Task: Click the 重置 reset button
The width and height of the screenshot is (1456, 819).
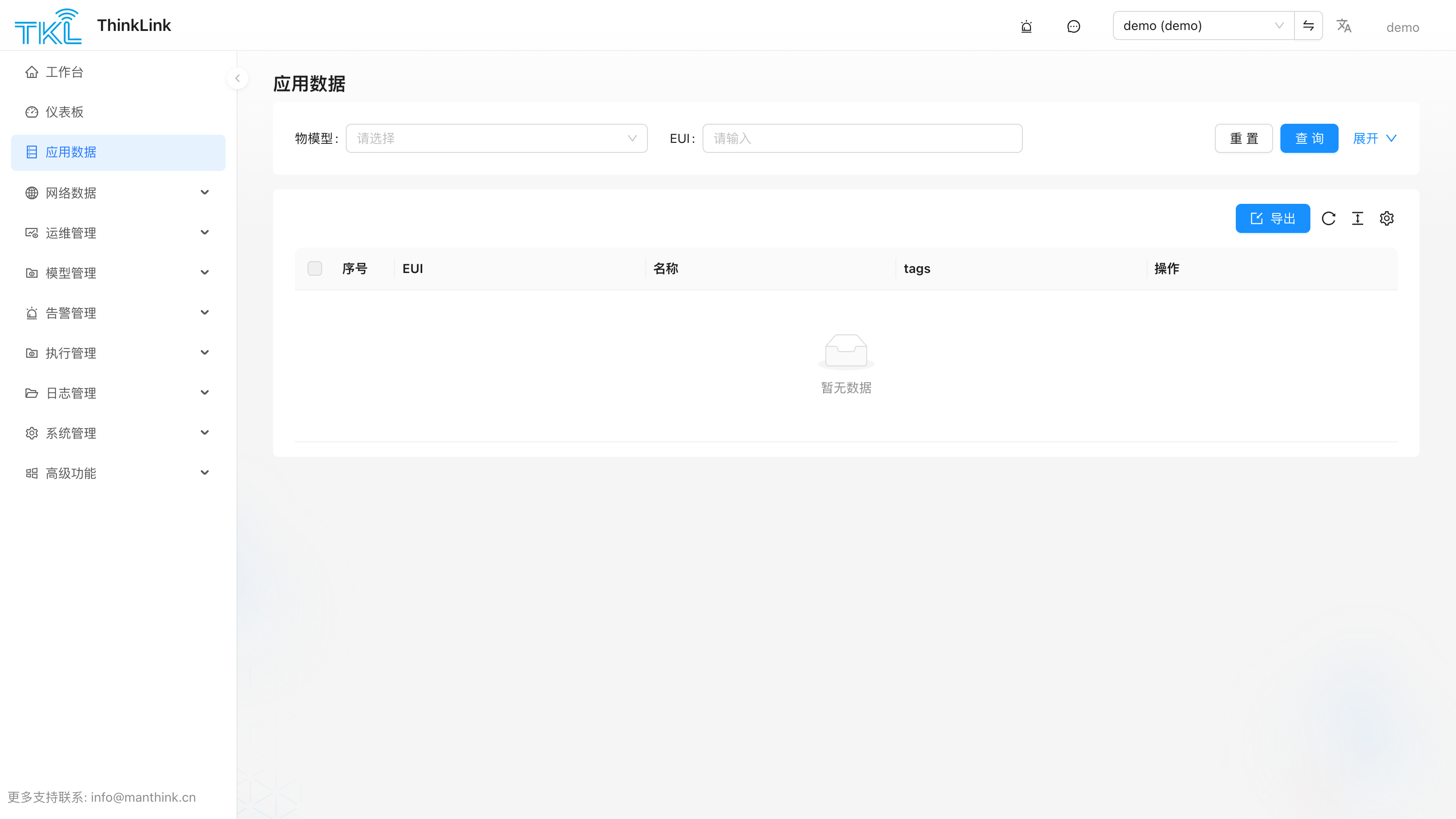Action: click(1244, 138)
